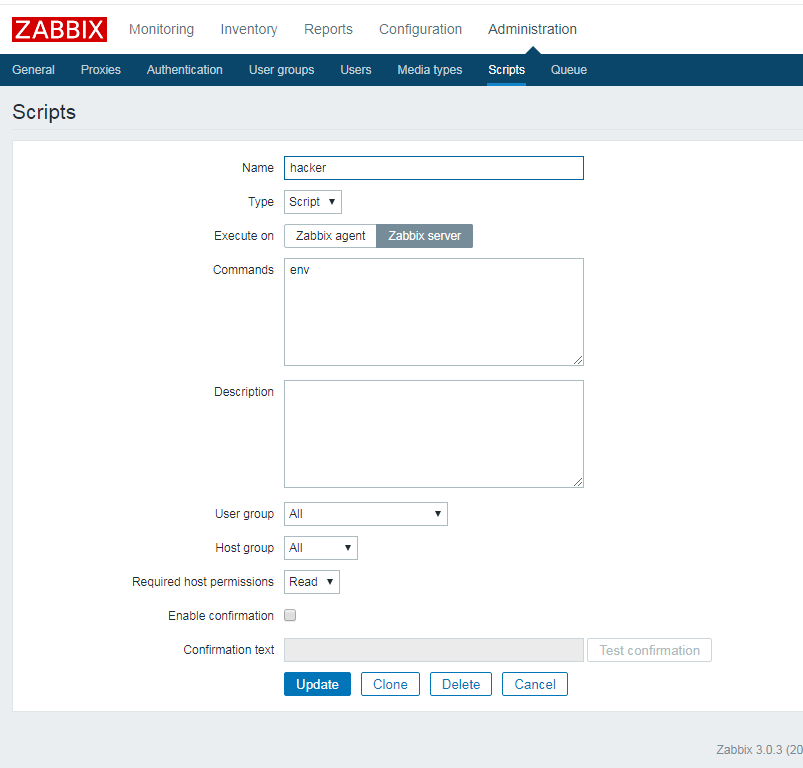This screenshot has width=803, height=768.
Task: Open the Reports menu
Action: pyautogui.click(x=328, y=29)
